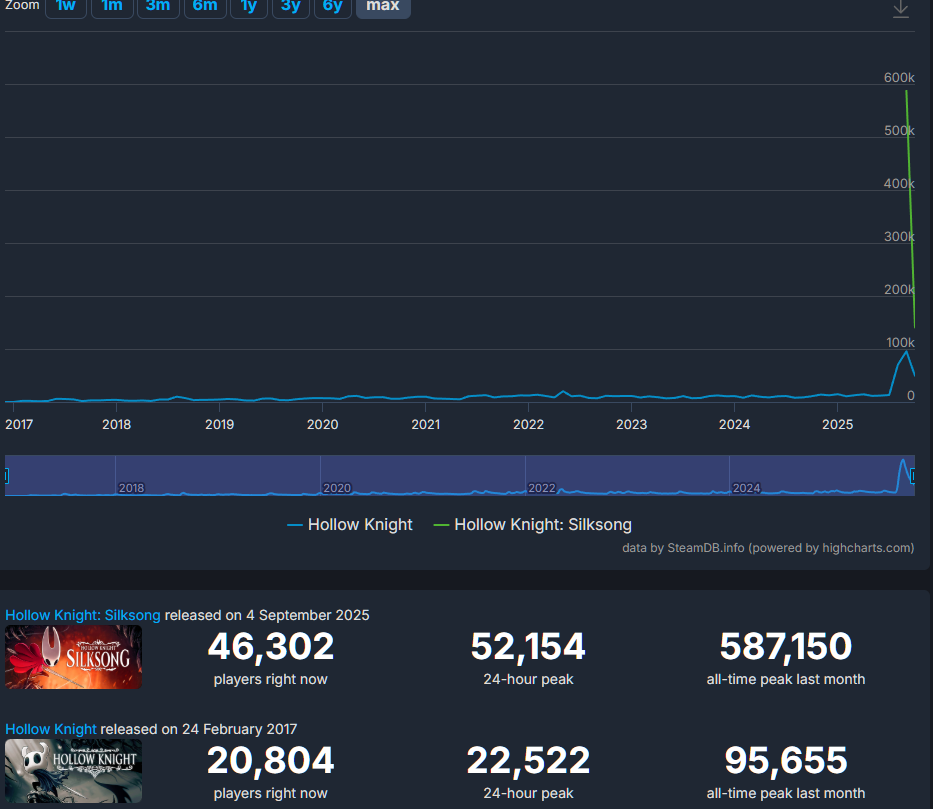Set chart zoom to 3y

(291, 7)
